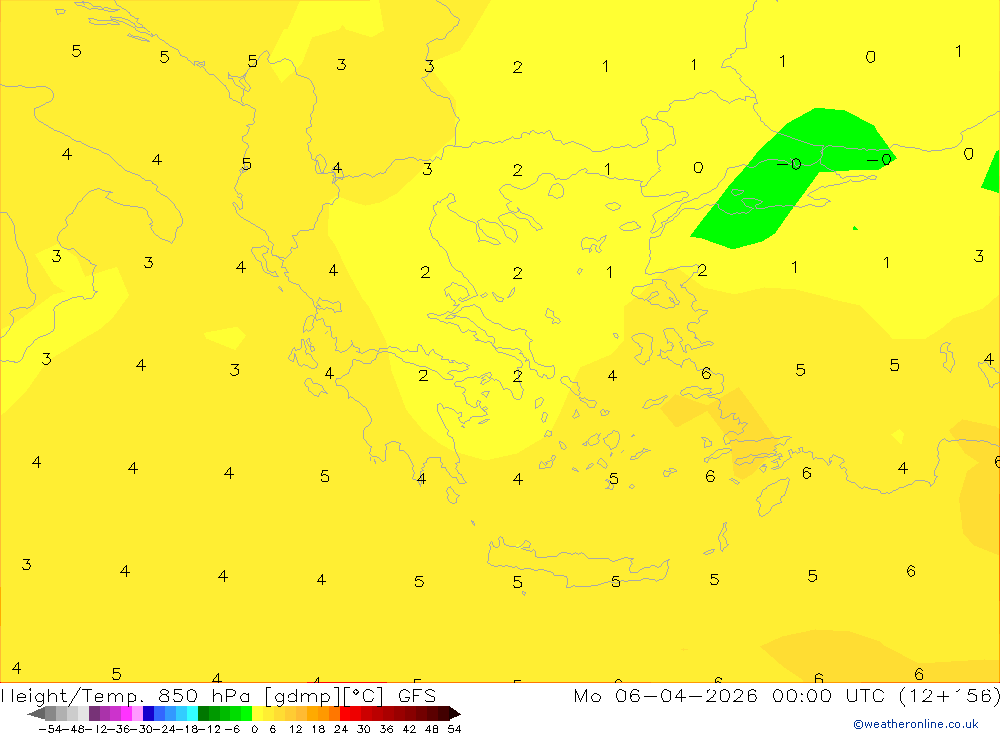Image resolution: width=1000 pixels, height=733 pixels.
Task: Select the light pink swatch in the legend
Action: tap(137, 714)
